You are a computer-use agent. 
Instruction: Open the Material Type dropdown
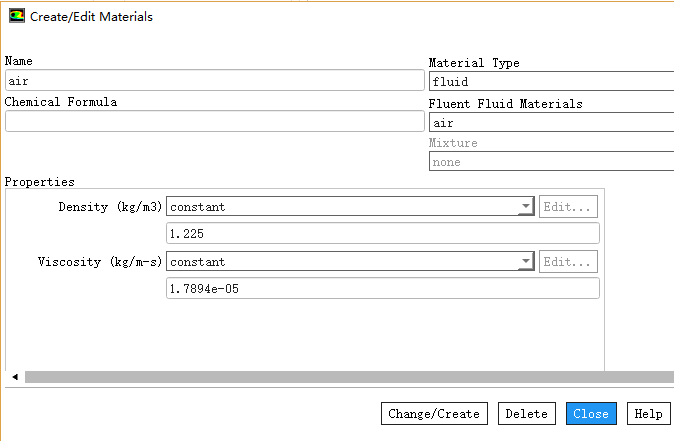click(550, 82)
